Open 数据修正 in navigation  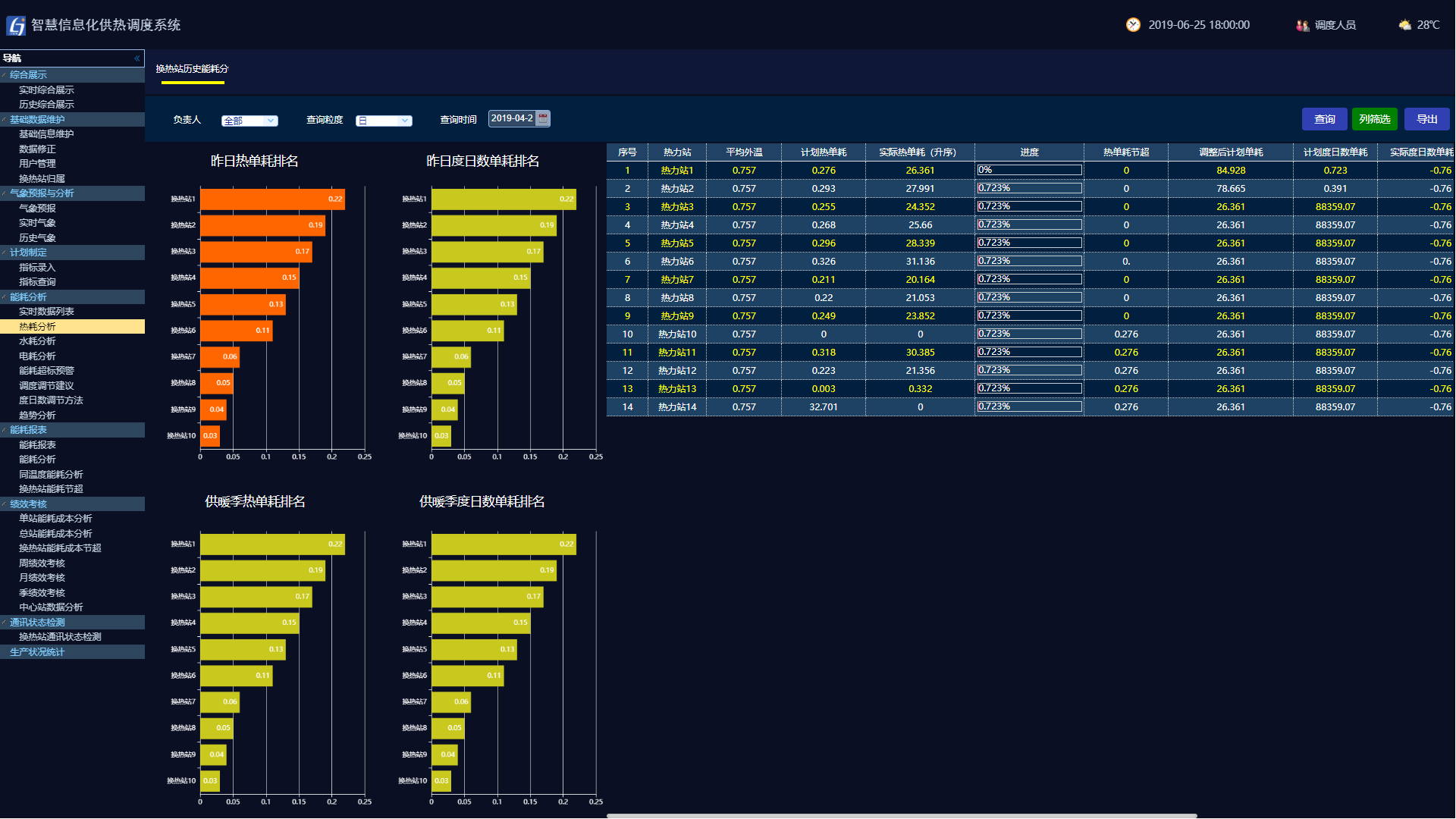37,149
